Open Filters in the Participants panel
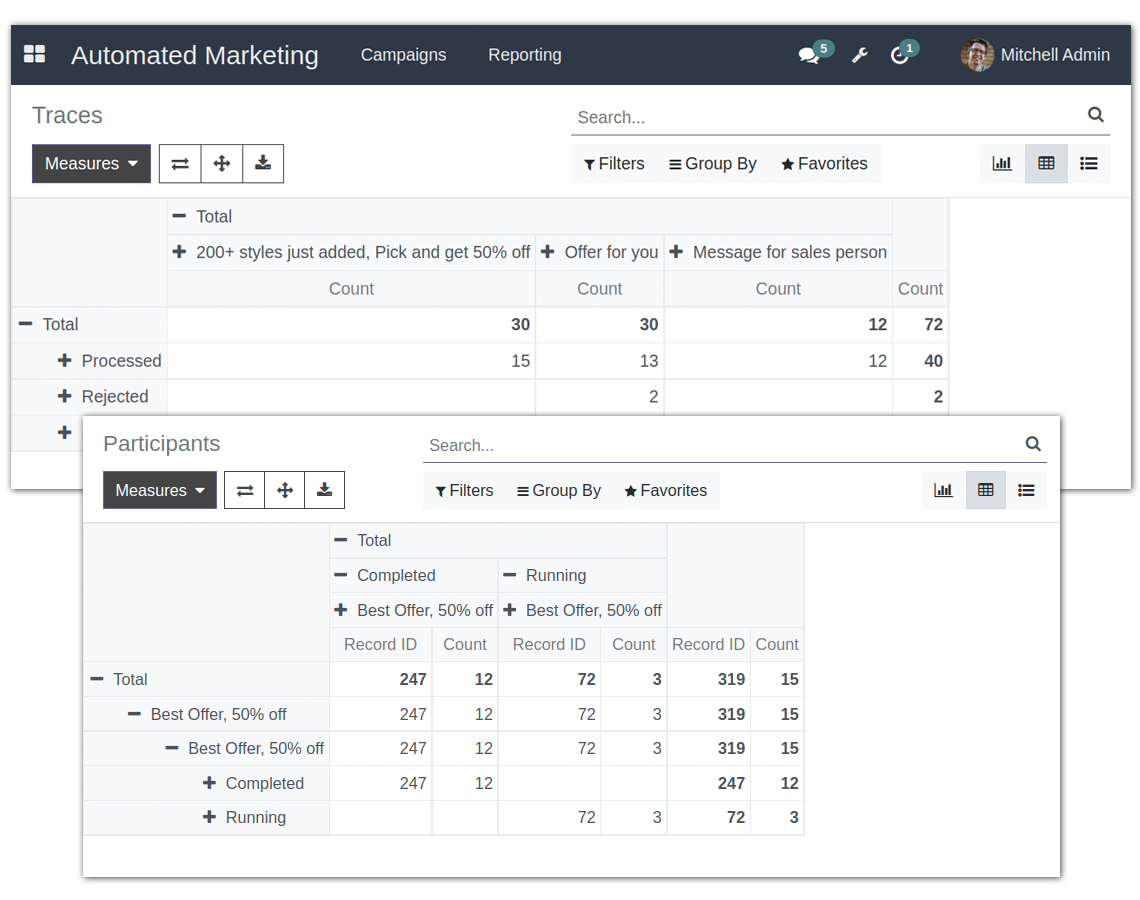This screenshot has height=900, width=1140. click(x=463, y=490)
